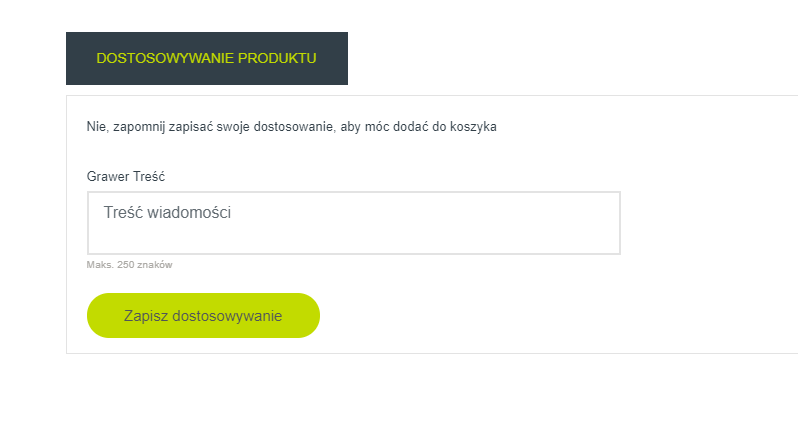Click the save-reminder notice about koszyk
The height and width of the screenshot is (422, 798).
coord(292,127)
